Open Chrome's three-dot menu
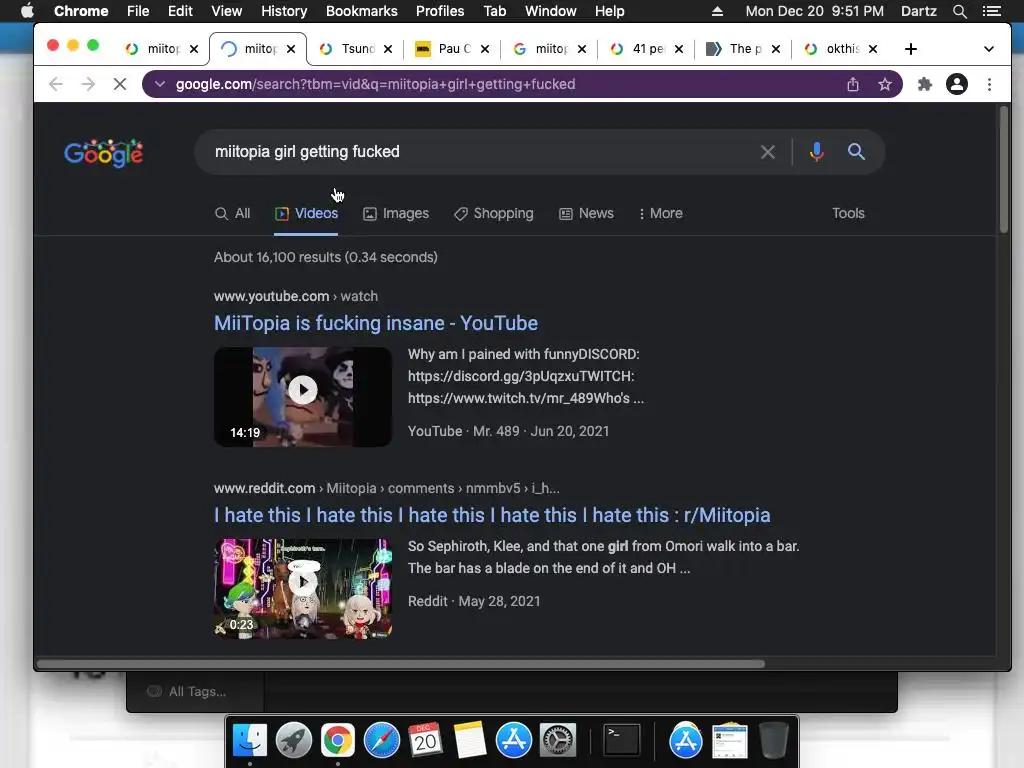Screen dimensions: 1024x768 point(989,84)
